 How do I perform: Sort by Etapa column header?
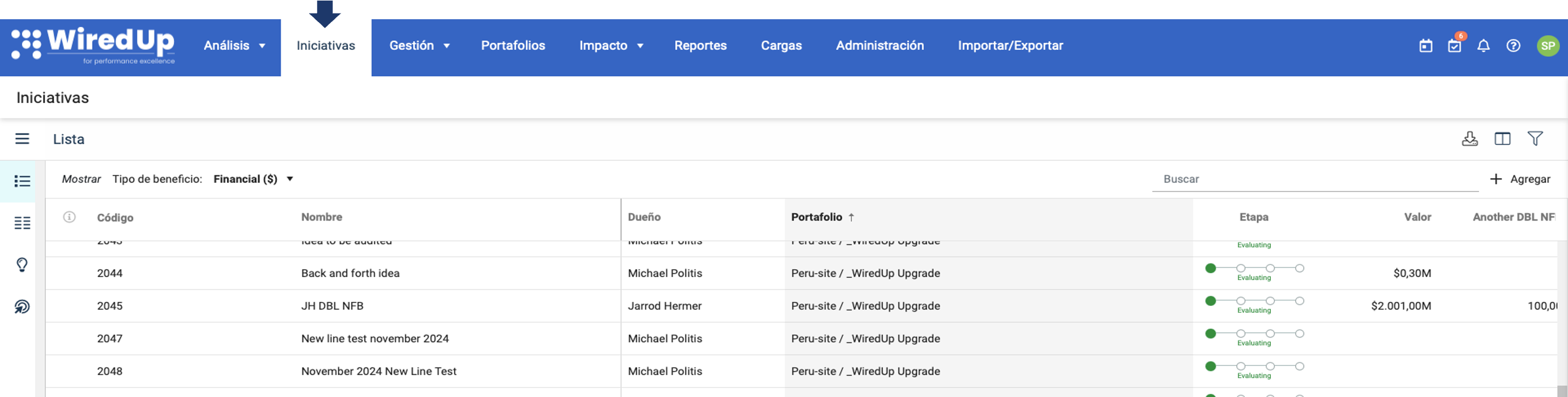(1254, 217)
